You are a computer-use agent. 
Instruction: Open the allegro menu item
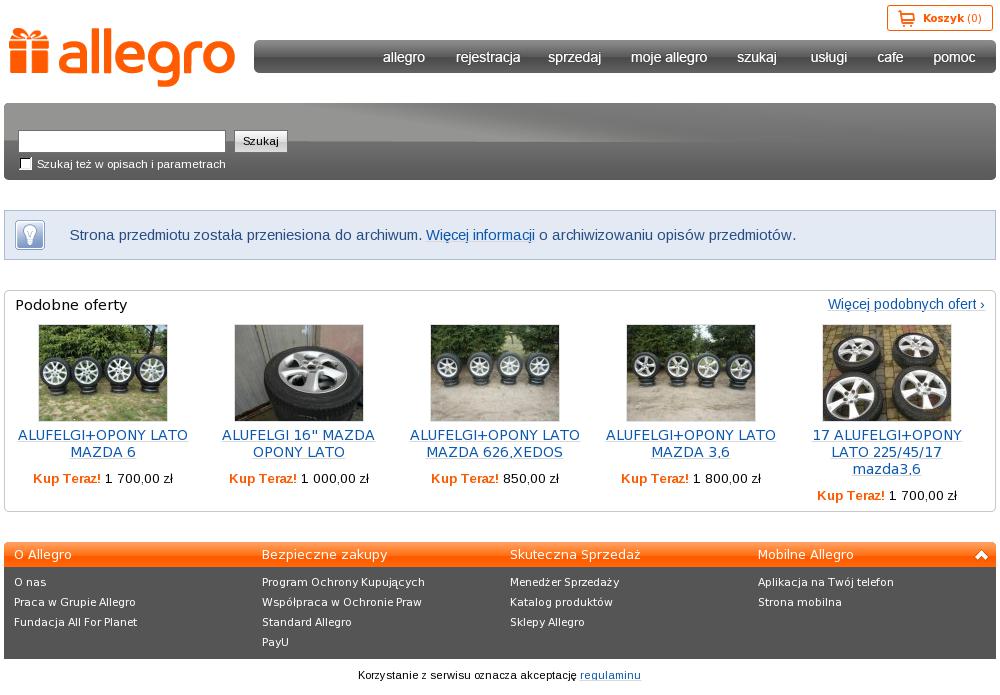click(x=404, y=57)
